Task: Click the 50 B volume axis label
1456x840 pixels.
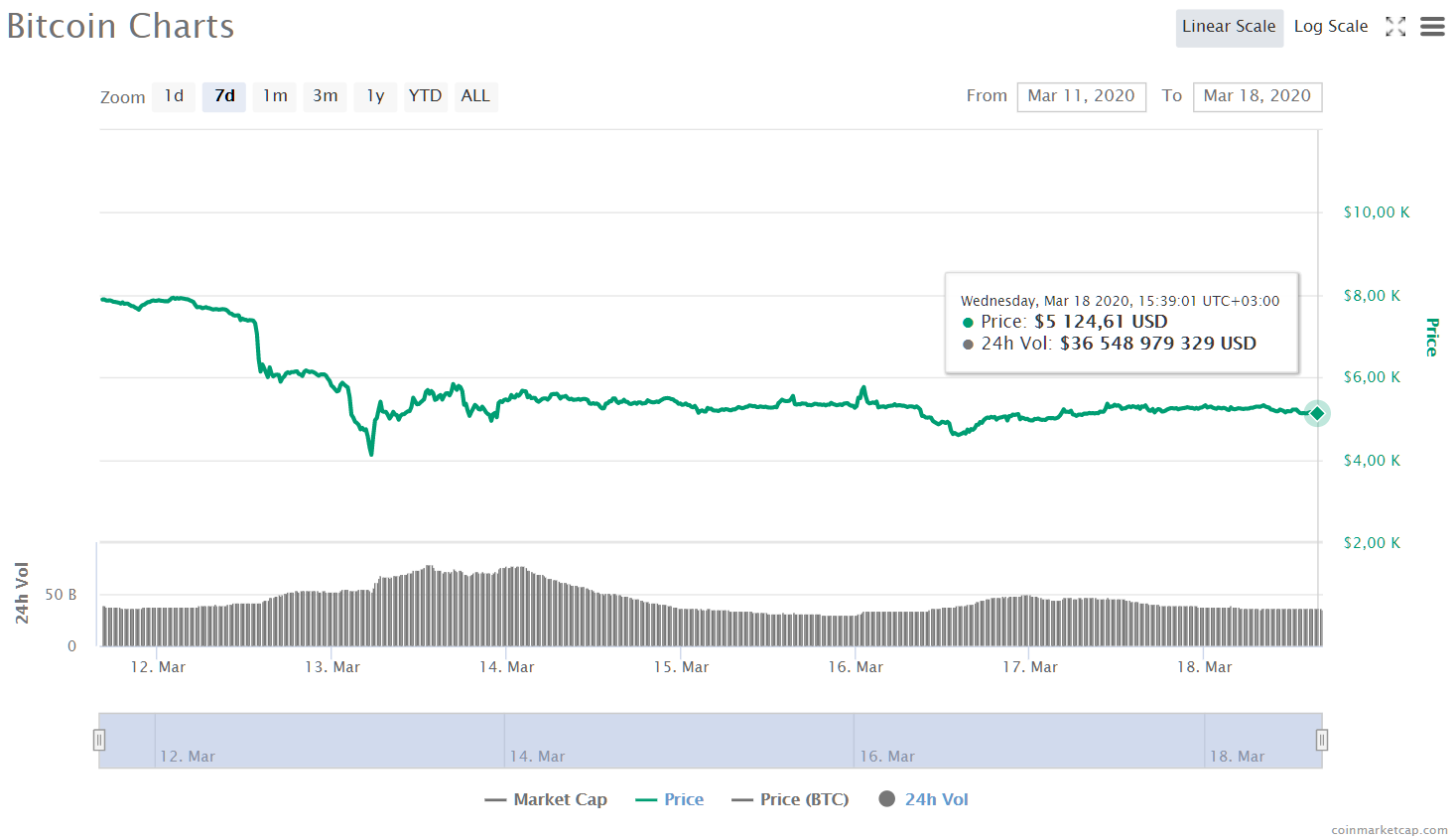Action: (x=61, y=595)
